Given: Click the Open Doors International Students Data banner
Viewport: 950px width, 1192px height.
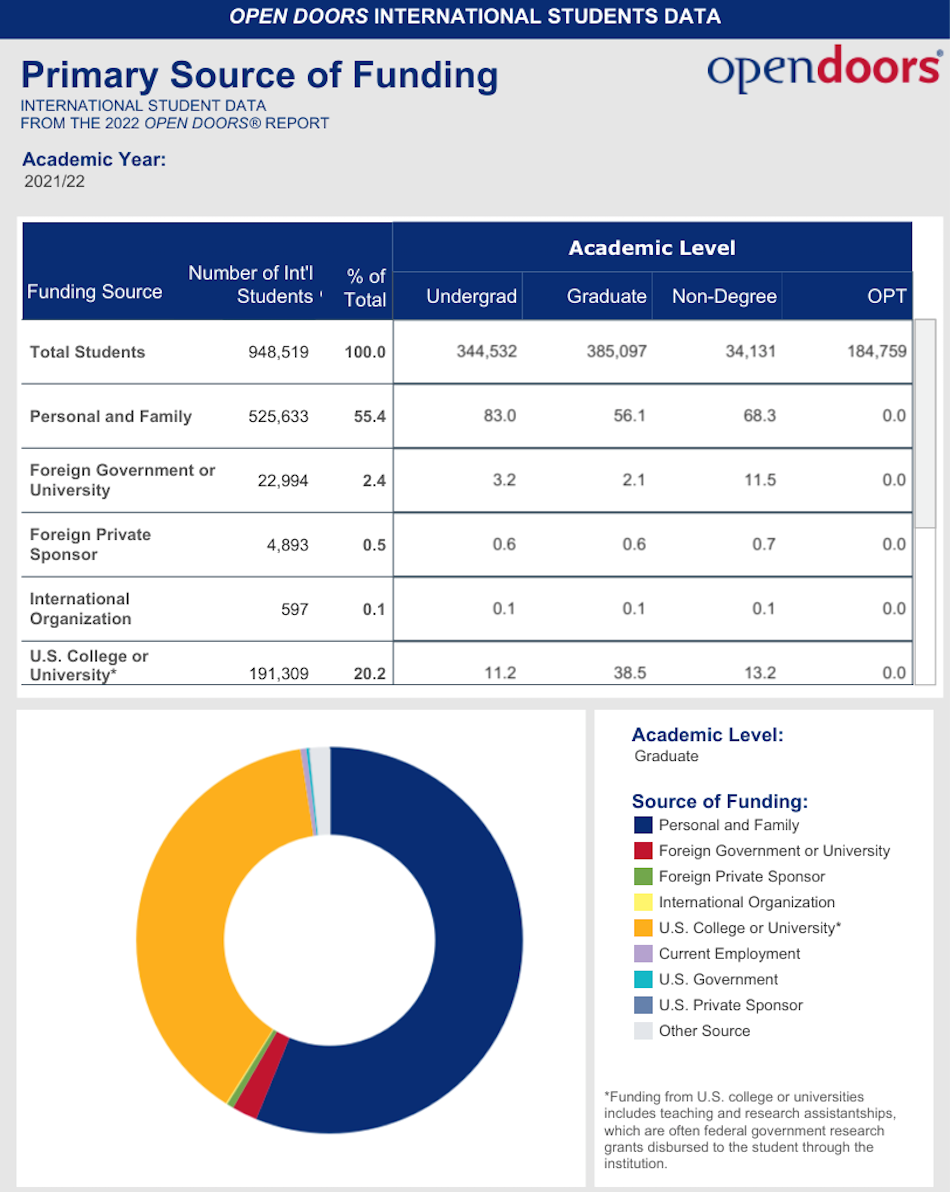Looking at the screenshot, I should tap(475, 17).
